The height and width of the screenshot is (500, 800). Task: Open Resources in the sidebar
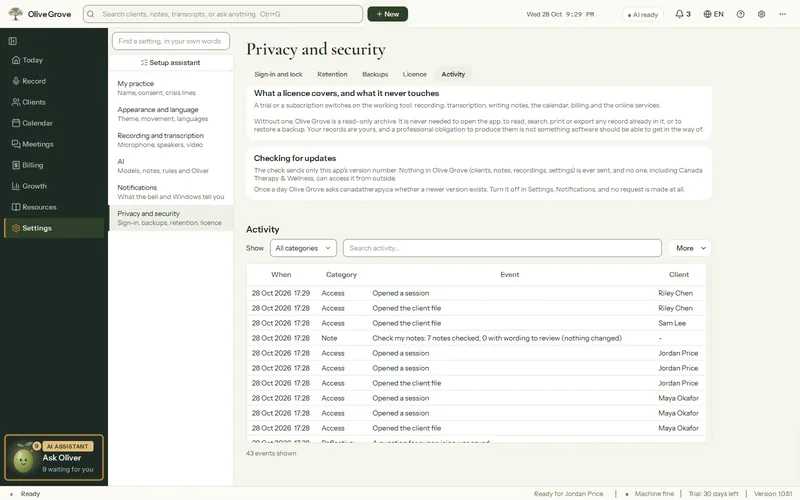54,207
